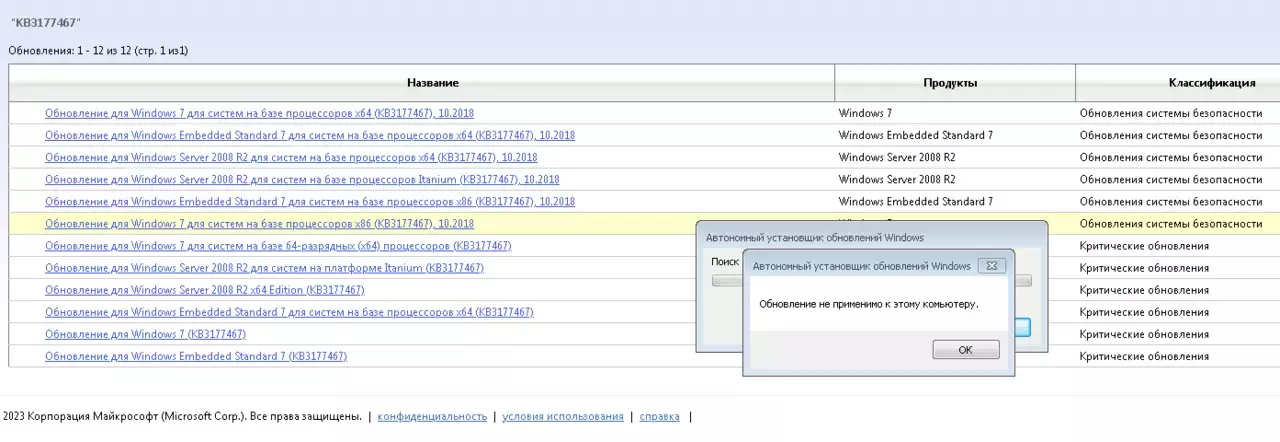
Task: Click the "KB3177467" search term heading
Action: [46, 22]
